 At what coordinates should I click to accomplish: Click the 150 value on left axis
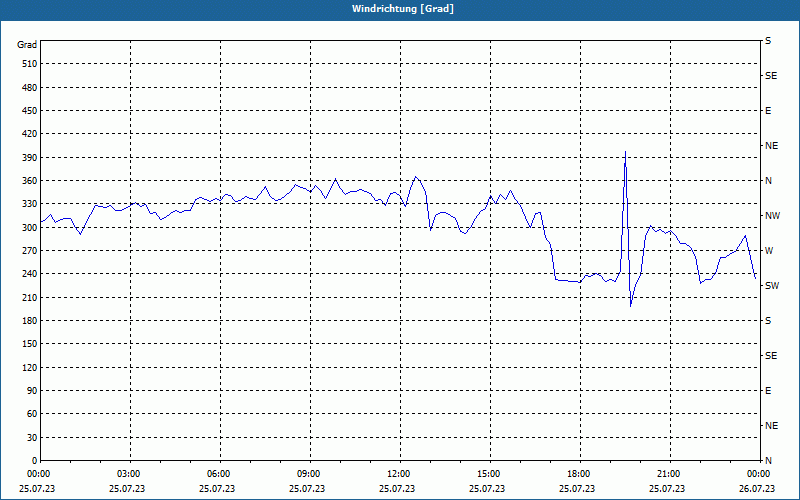(30, 344)
